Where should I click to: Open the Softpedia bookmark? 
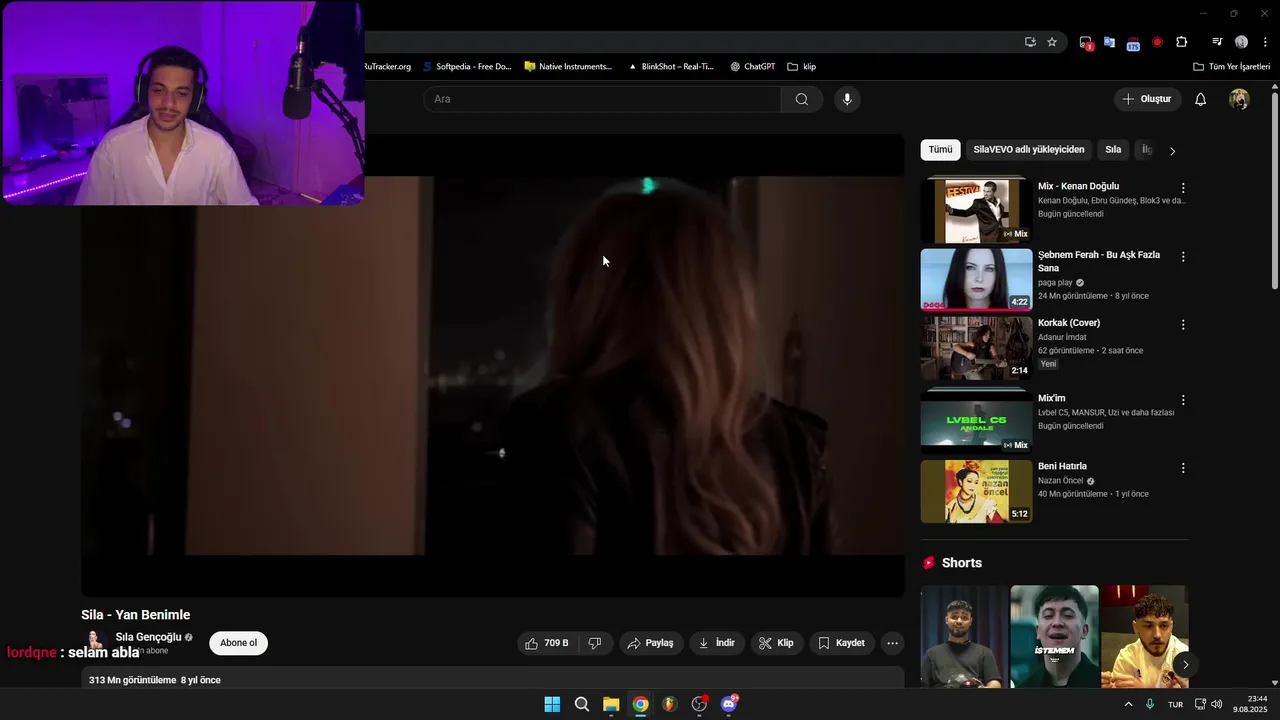coord(466,67)
